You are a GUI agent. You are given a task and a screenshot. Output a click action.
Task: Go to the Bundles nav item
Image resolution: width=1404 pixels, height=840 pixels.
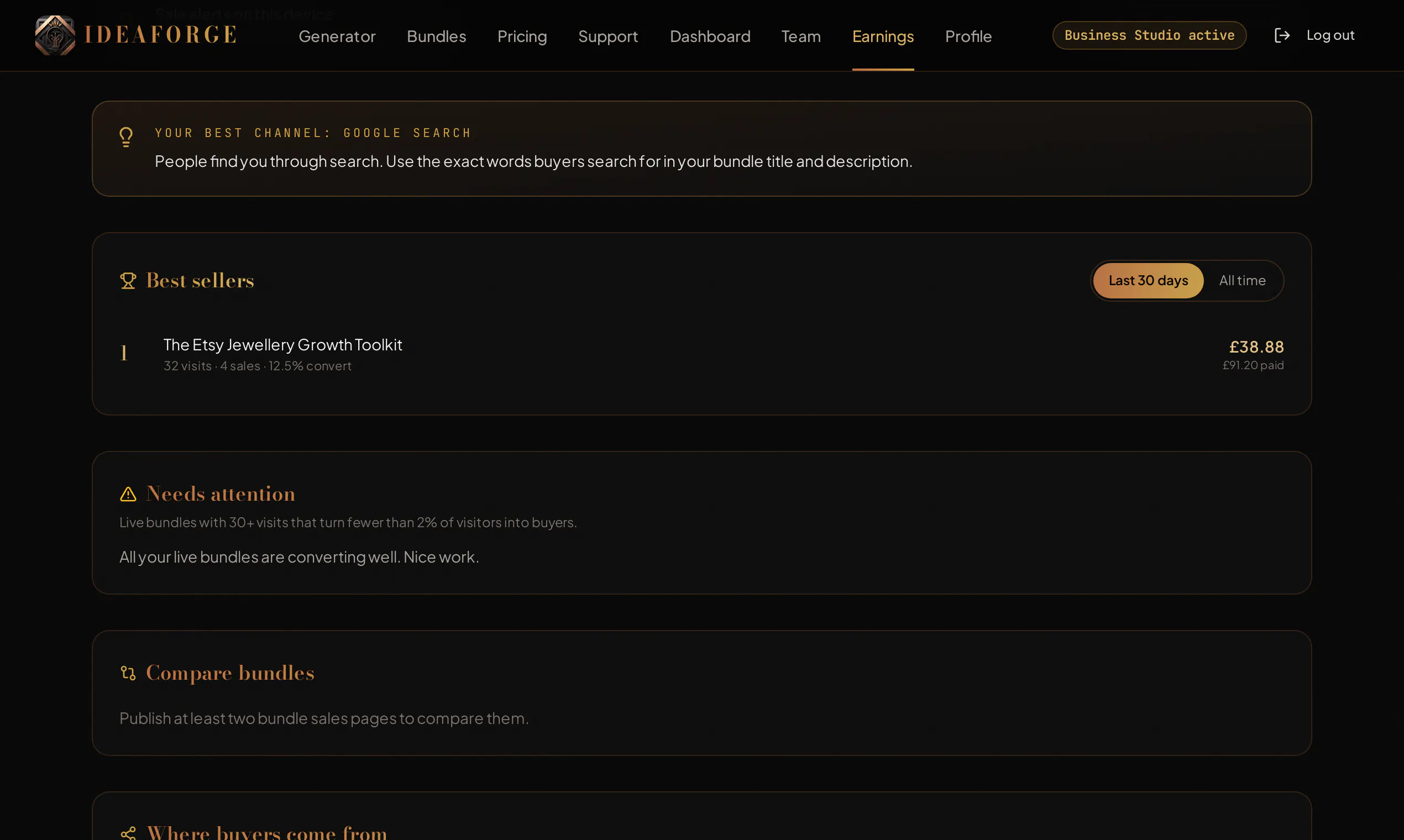pos(437,36)
